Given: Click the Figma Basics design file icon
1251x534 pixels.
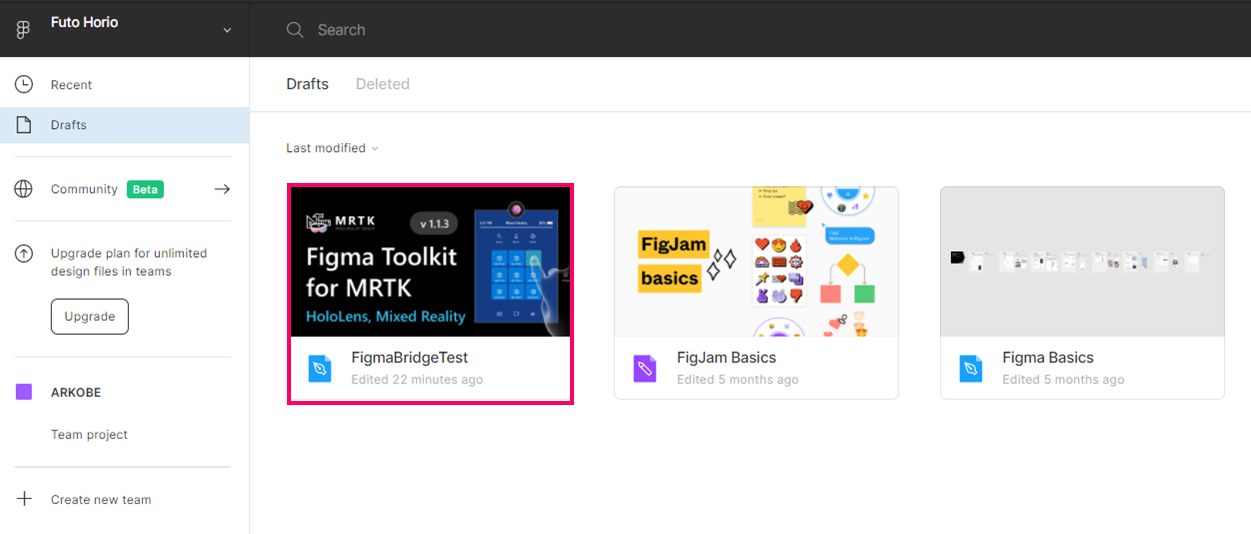Looking at the screenshot, I should click(971, 369).
